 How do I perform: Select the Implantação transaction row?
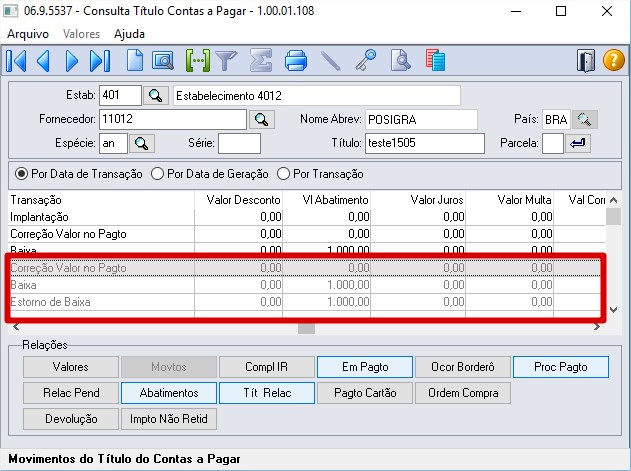click(306, 217)
